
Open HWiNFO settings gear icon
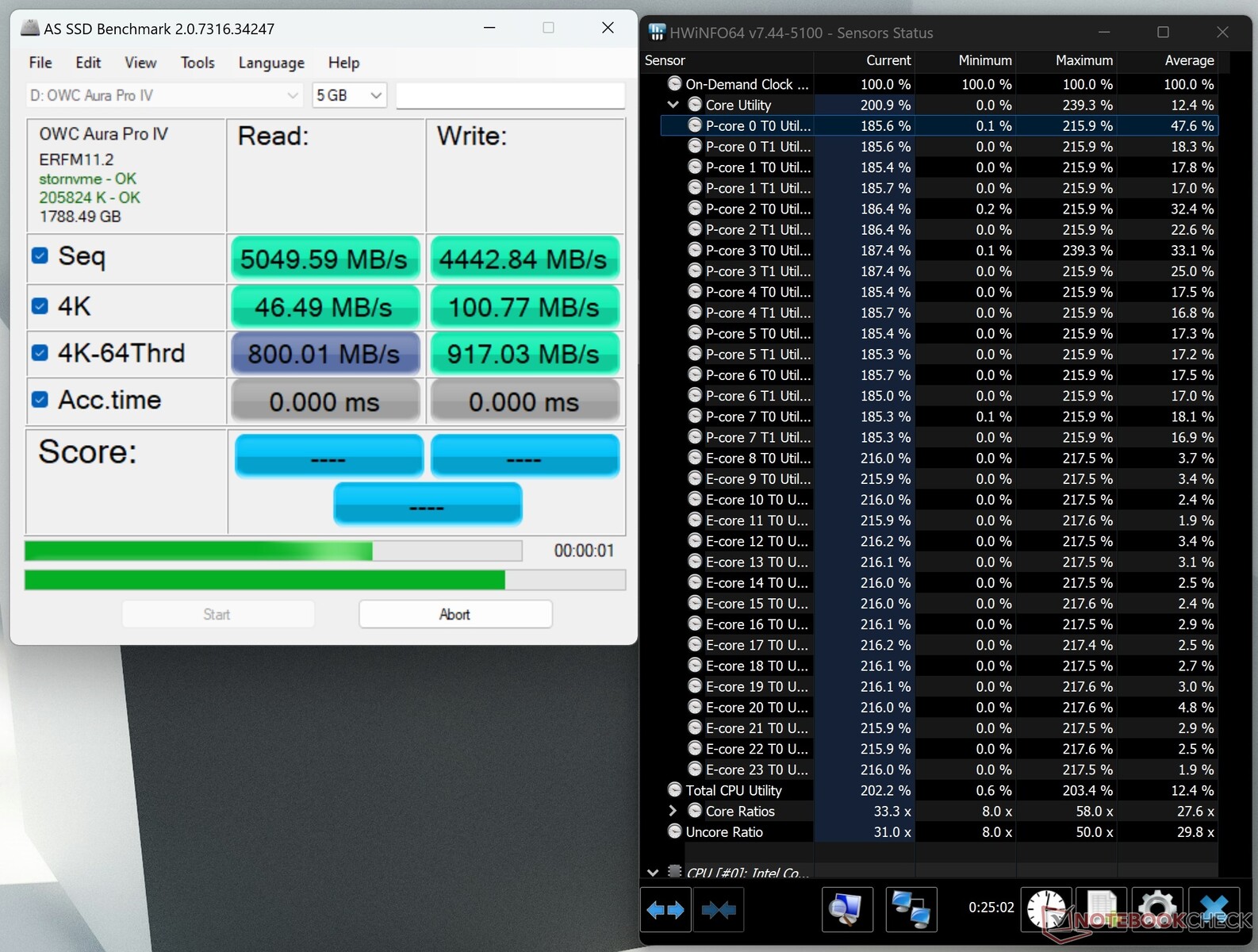point(1157,909)
